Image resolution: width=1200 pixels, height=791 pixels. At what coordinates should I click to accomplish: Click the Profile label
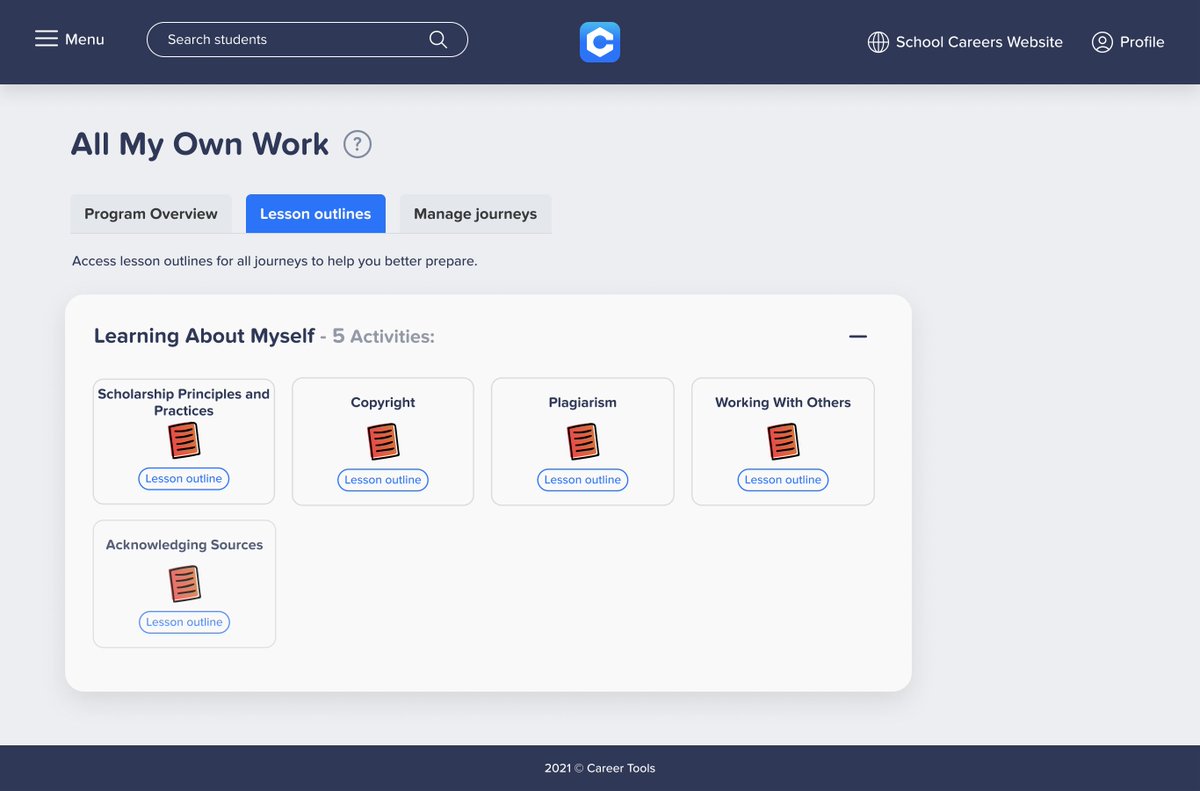tap(1142, 42)
